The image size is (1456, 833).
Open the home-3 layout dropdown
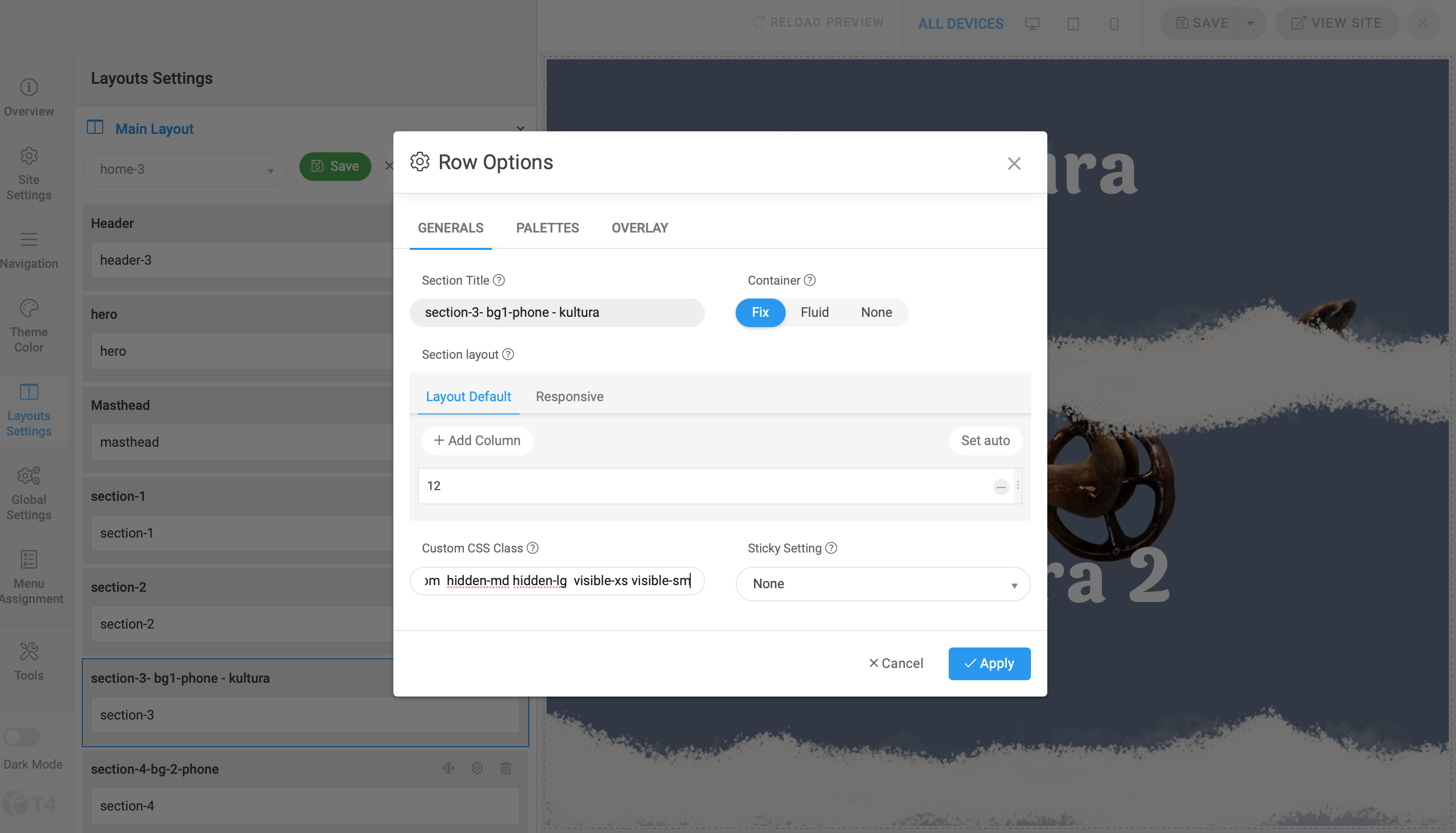tap(185, 169)
